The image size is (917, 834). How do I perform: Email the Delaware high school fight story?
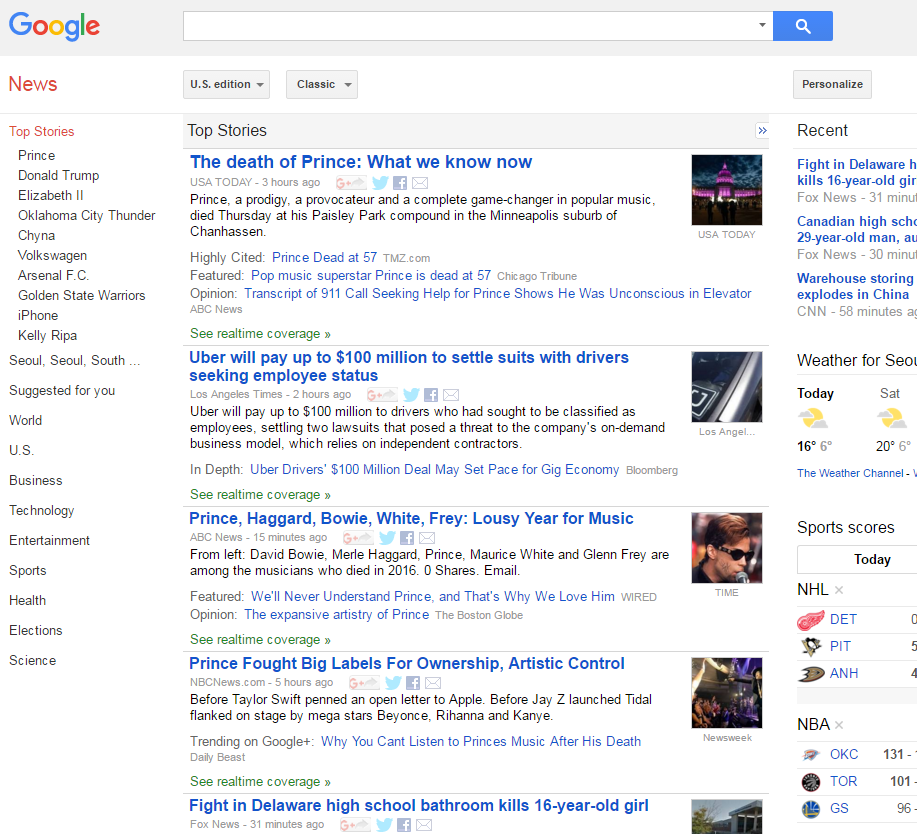click(x=424, y=825)
